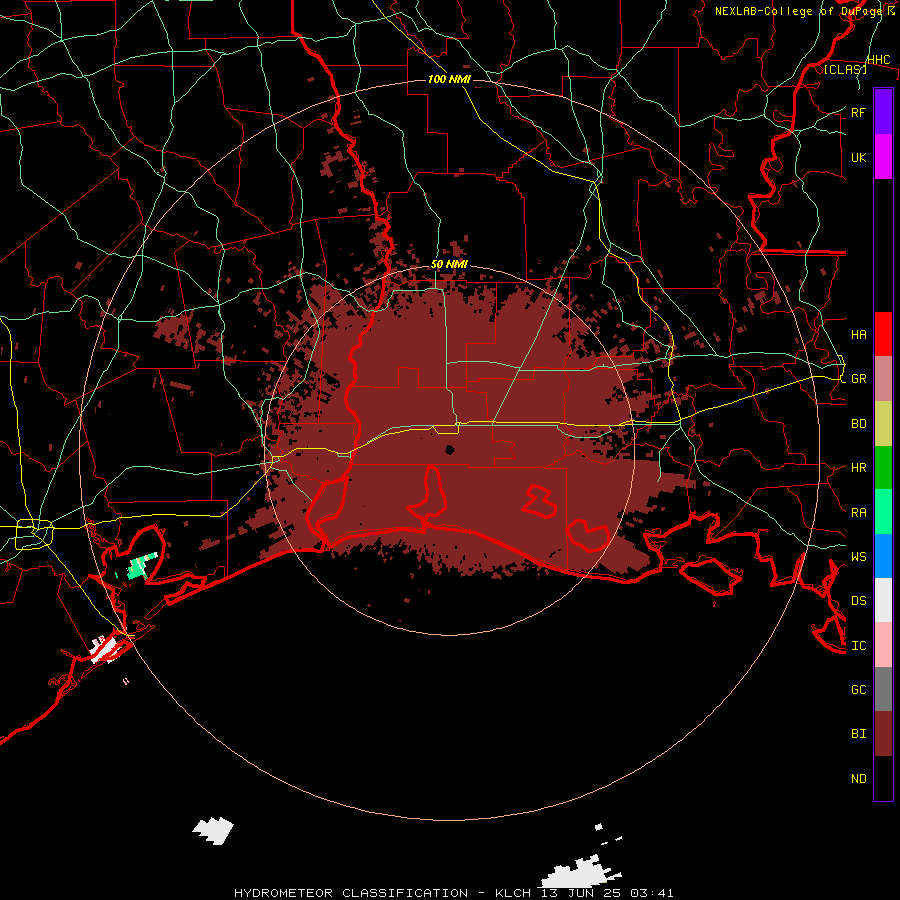Click the ND black legend swatch
The height and width of the screenshot is (900, 900).
tap(883, 778)
